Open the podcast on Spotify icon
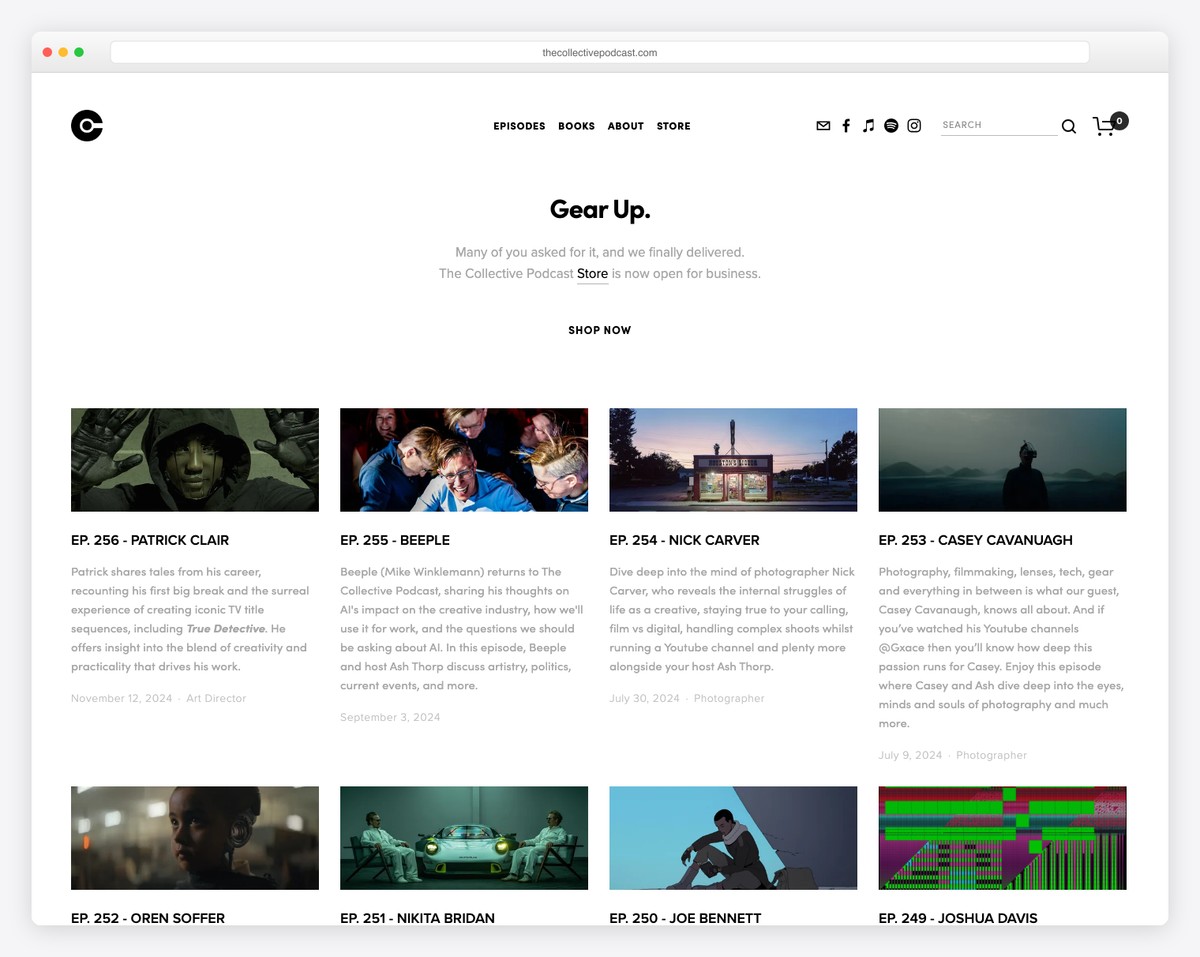The width and height of the screenshot is (1200, 957). (891, 125)
